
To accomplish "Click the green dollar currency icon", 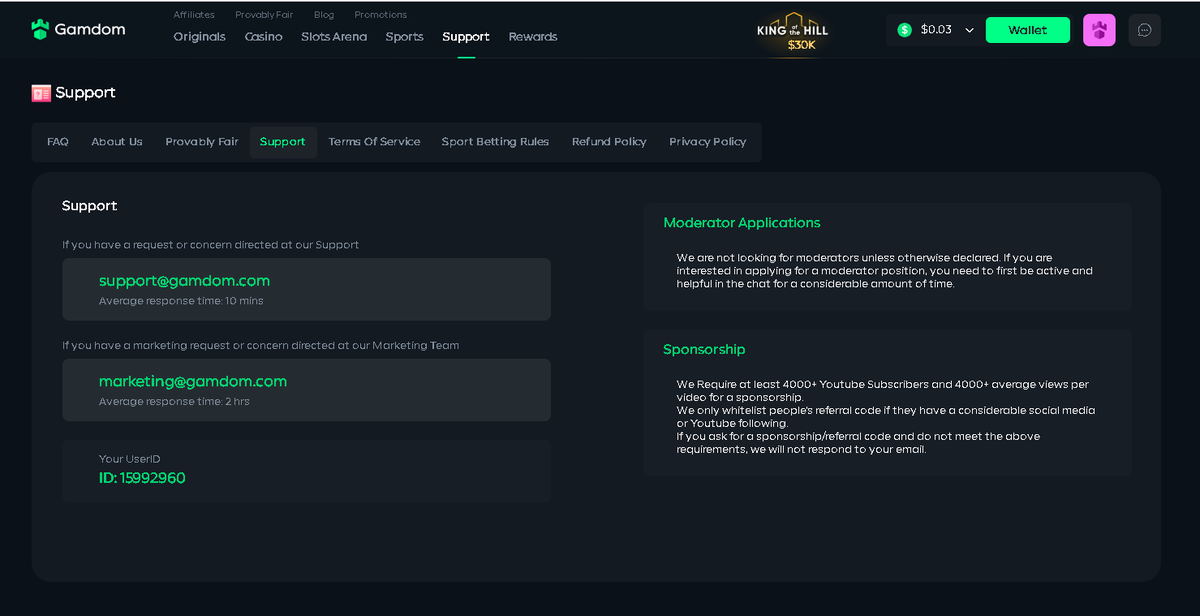I will coord(904,30).
